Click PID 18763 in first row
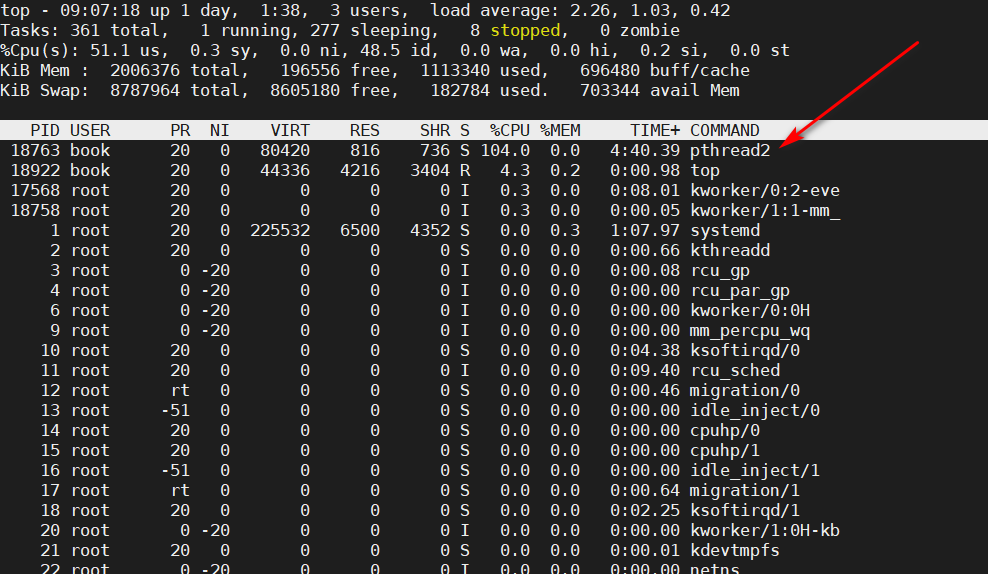Screen dimensions: 988x574 35,151
